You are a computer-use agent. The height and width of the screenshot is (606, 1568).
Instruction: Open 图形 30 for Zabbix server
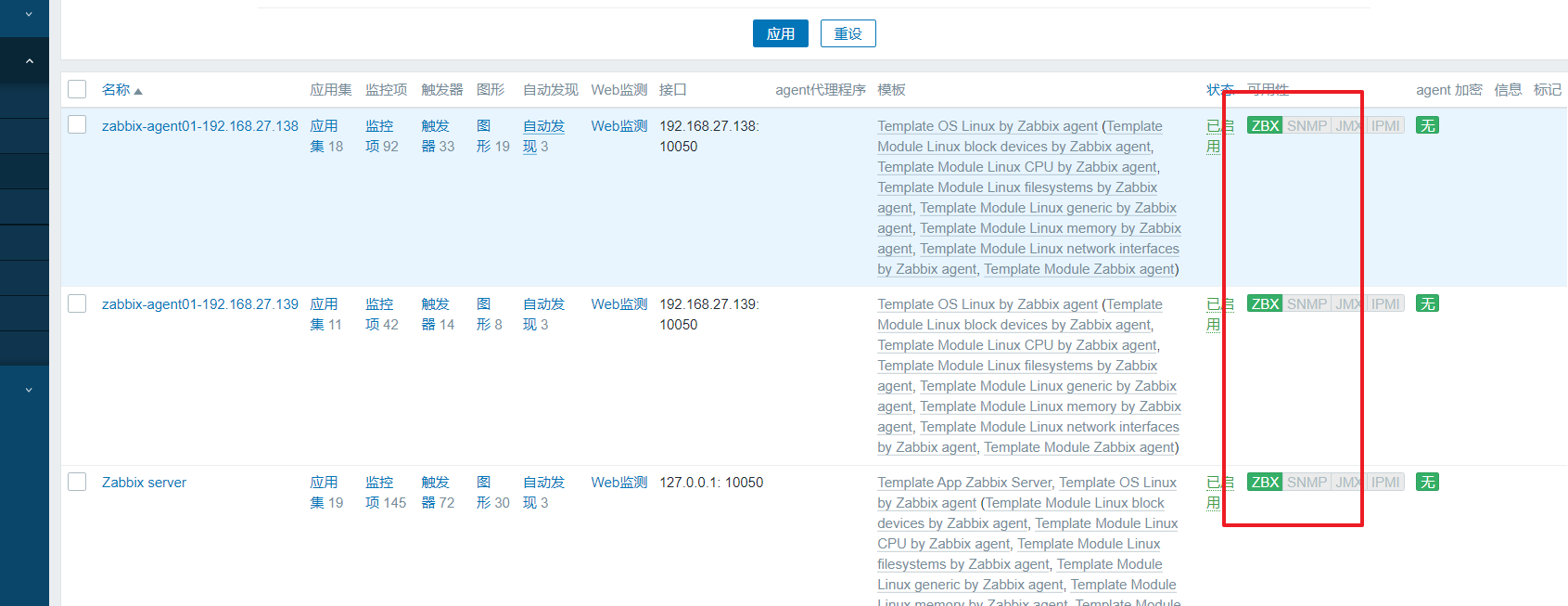click(492, 492)
